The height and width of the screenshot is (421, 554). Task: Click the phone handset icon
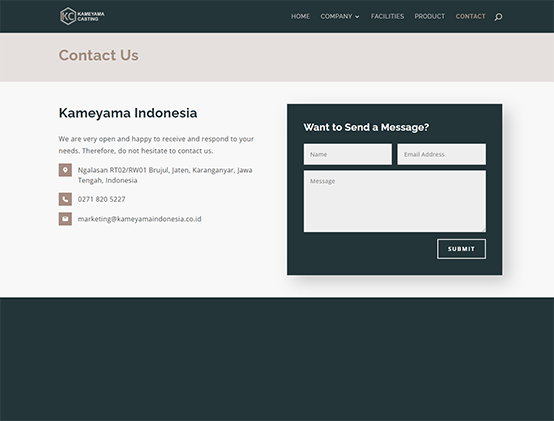pyautogui.click(x=65, y=199)
